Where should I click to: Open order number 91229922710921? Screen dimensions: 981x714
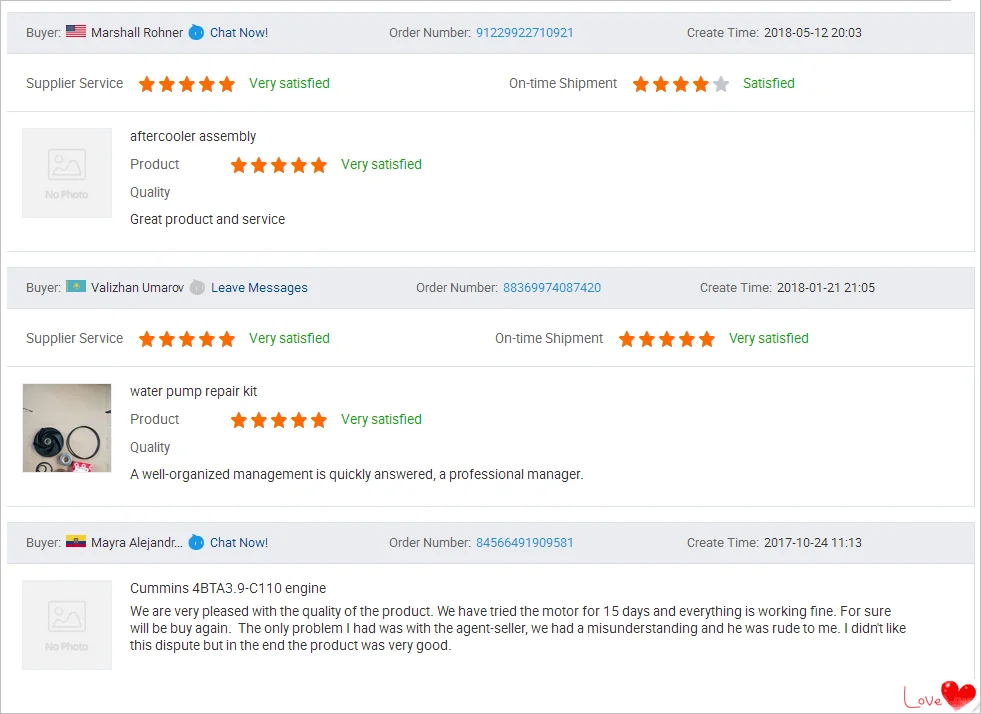pyautogui.click(x=524, y=33)
